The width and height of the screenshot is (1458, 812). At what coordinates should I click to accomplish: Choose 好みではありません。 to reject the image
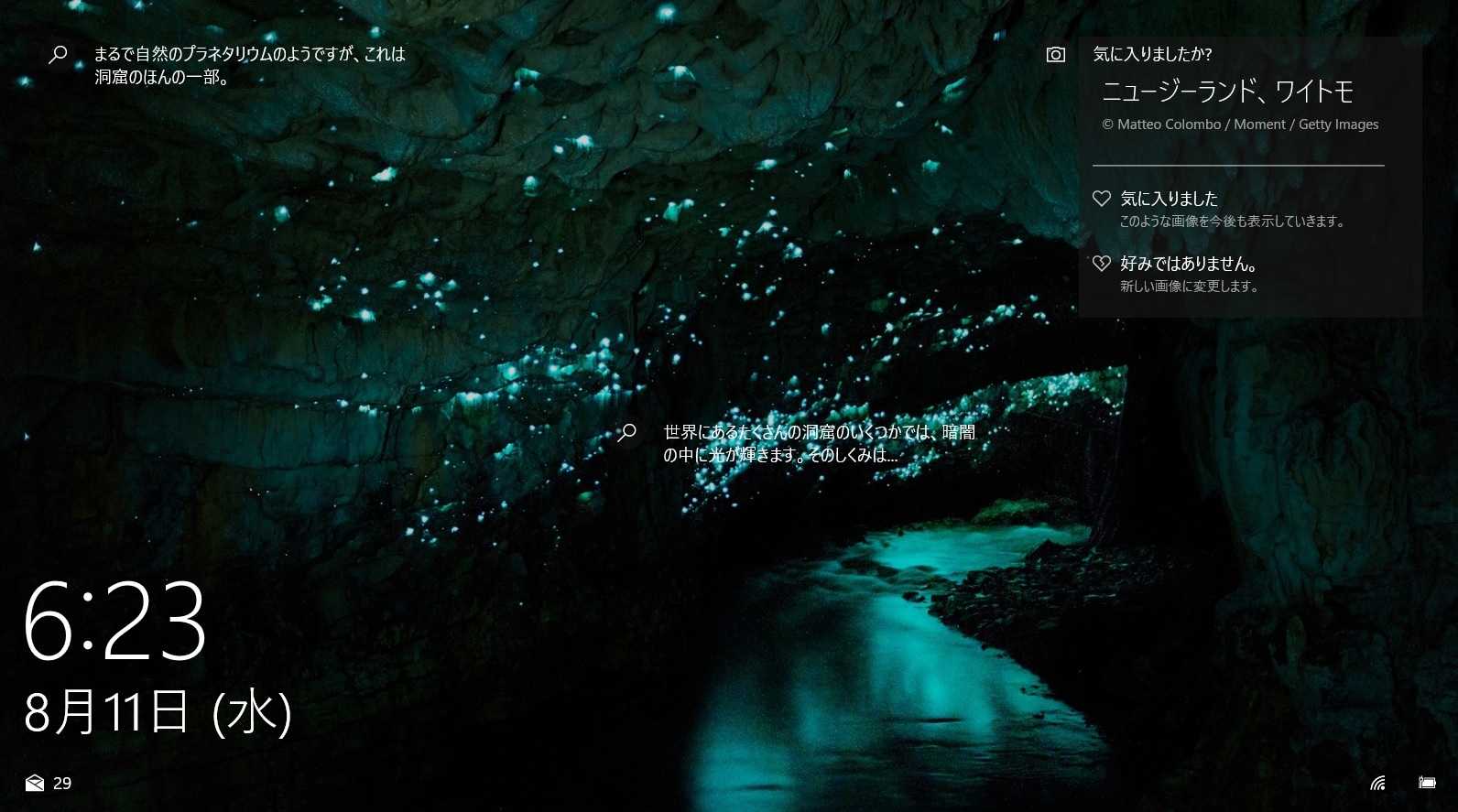pos(1189,264)
